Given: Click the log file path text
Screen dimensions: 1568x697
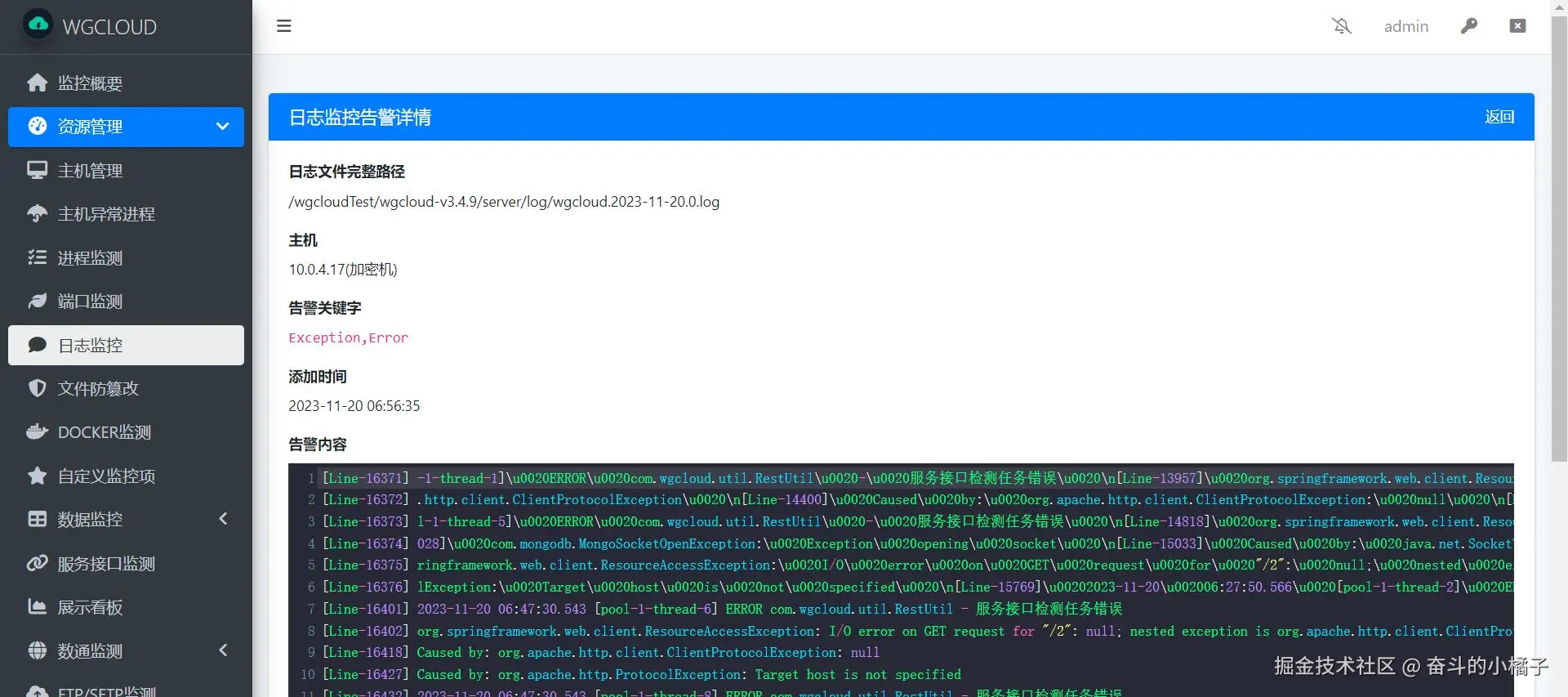Looking at the screenshot, I should 504,202.
